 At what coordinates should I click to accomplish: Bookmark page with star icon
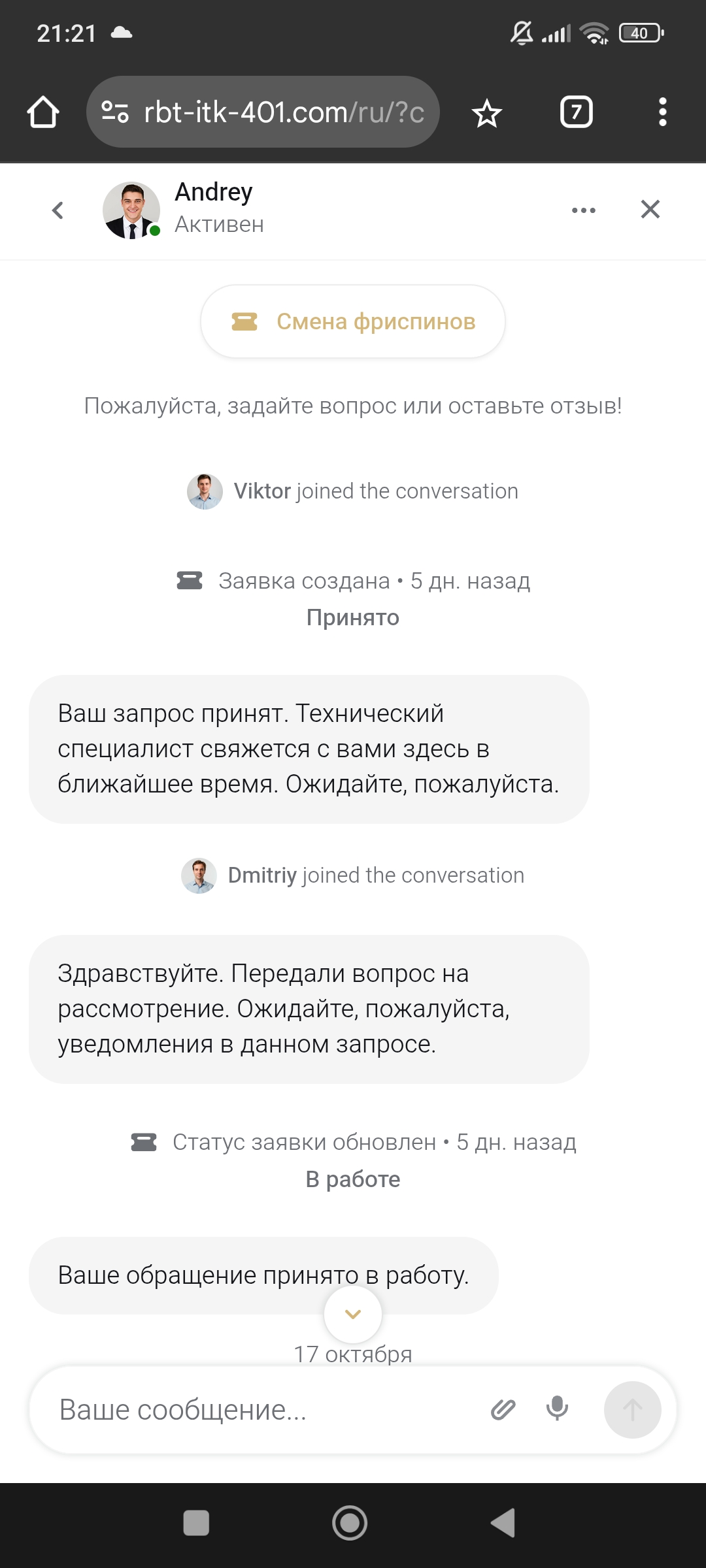[487, 114]
